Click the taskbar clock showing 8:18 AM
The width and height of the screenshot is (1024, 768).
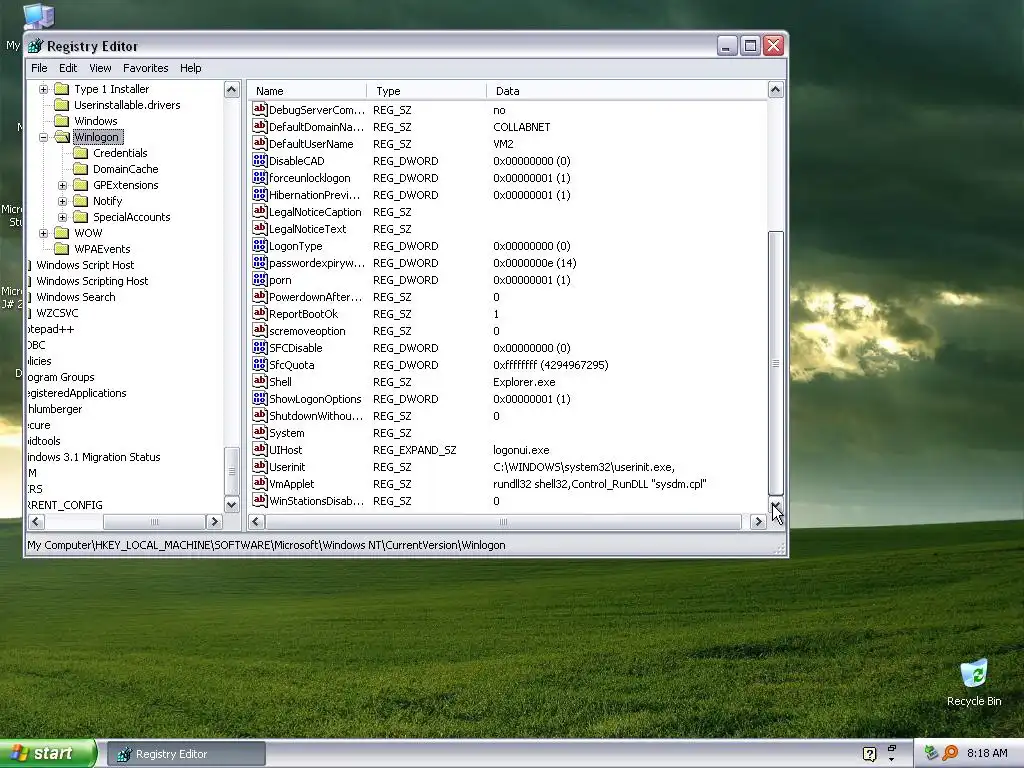click(x=987, y=753)
